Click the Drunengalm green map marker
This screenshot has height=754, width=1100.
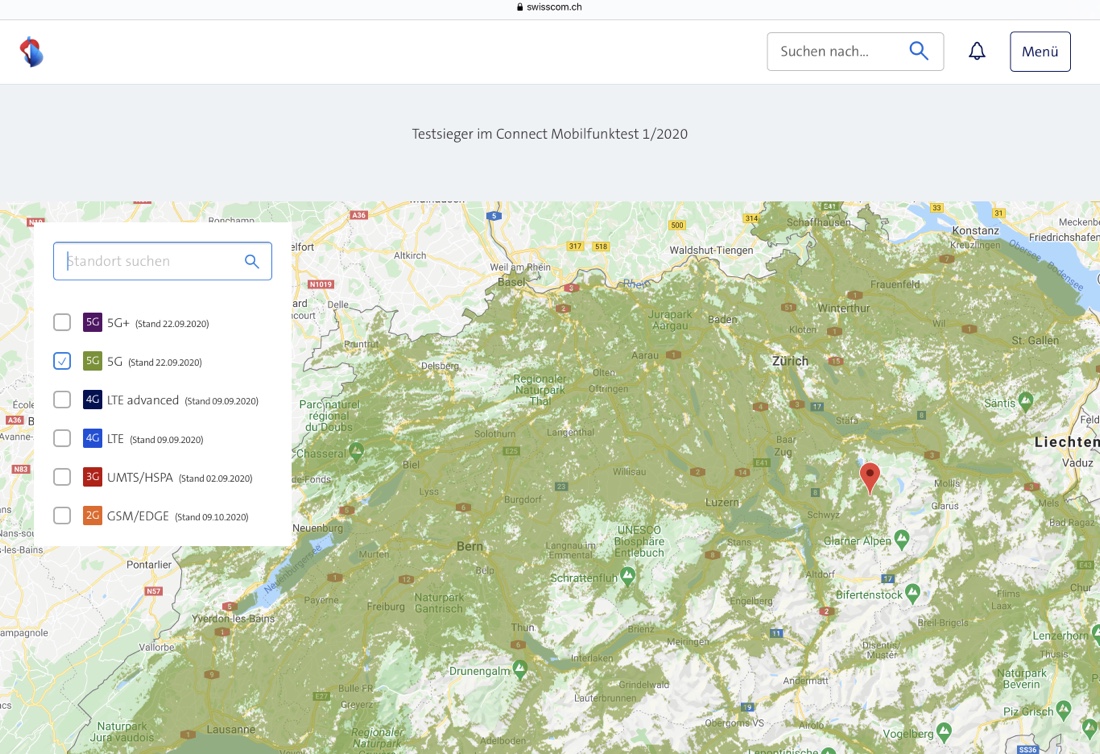click(519, 667)
